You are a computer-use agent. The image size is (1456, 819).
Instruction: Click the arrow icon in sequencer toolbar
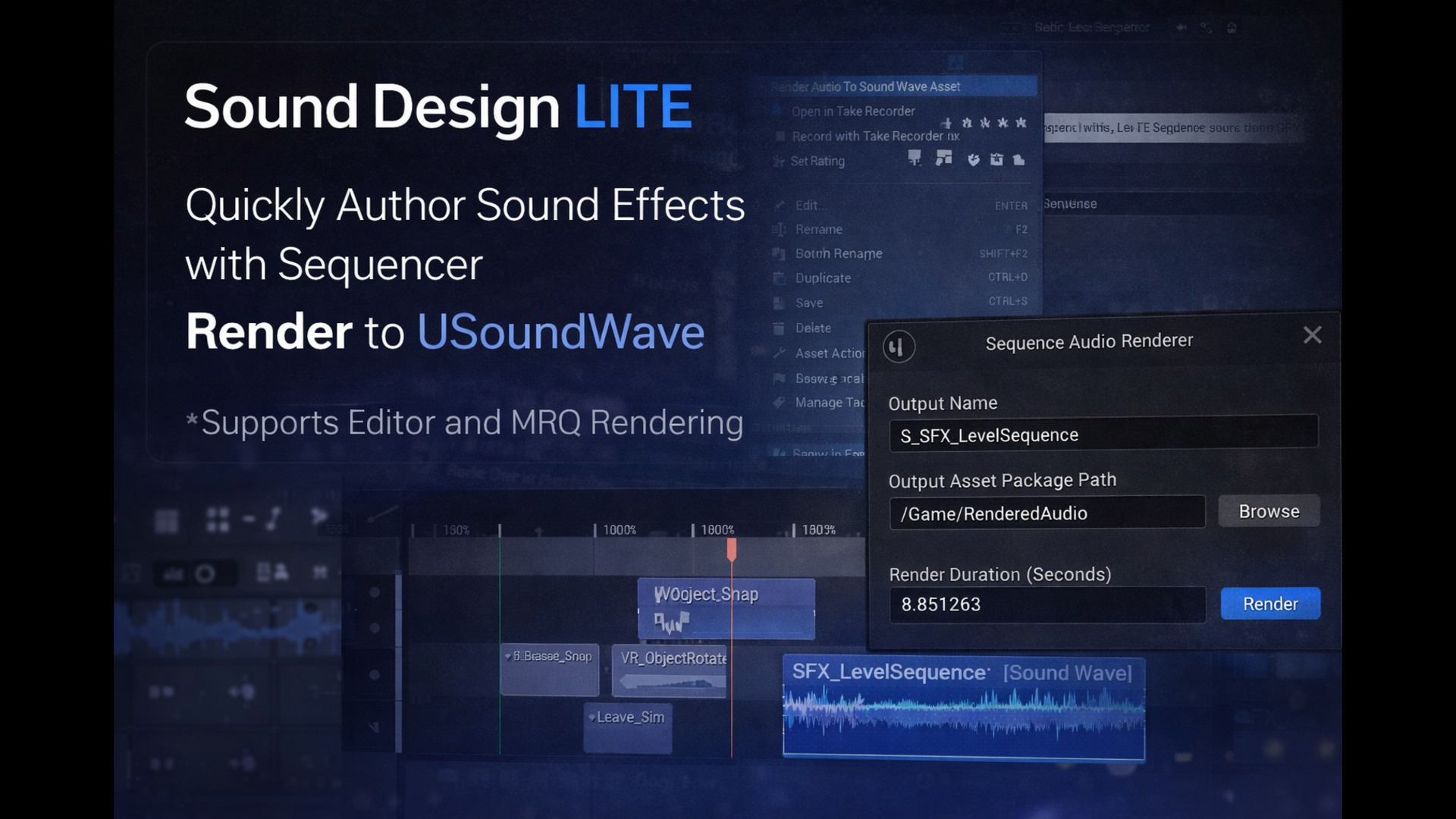pyautogui.click(x=319, y=517)
